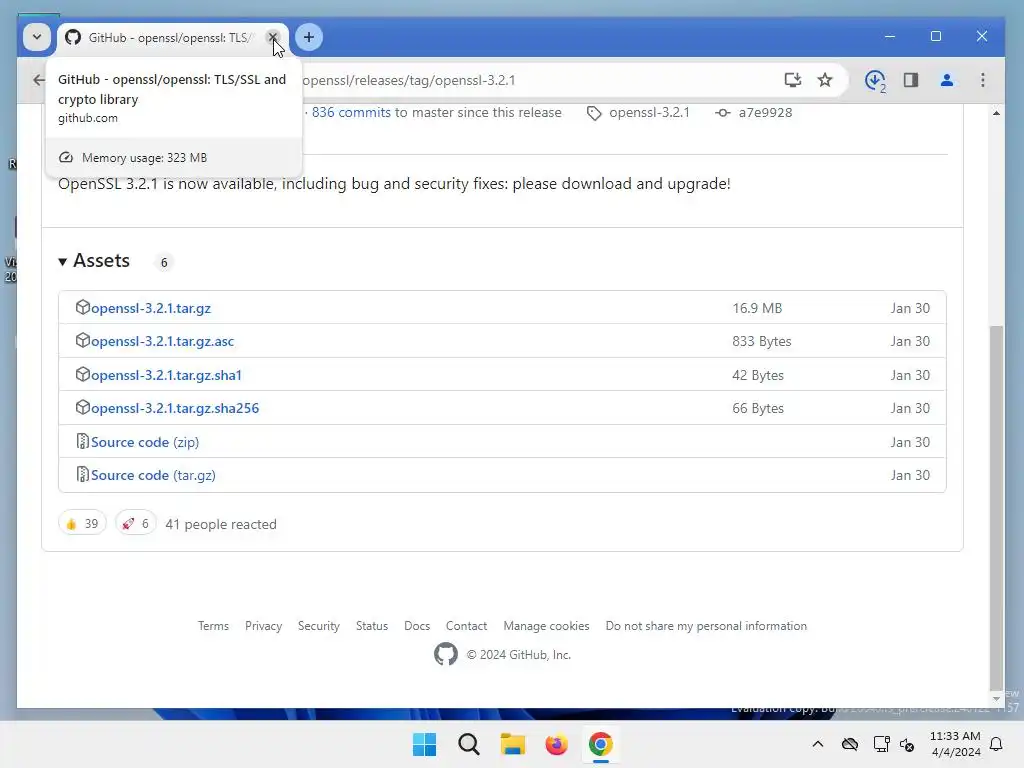
Task: Open the Windows Start menu
Action: tap(424, 744)
